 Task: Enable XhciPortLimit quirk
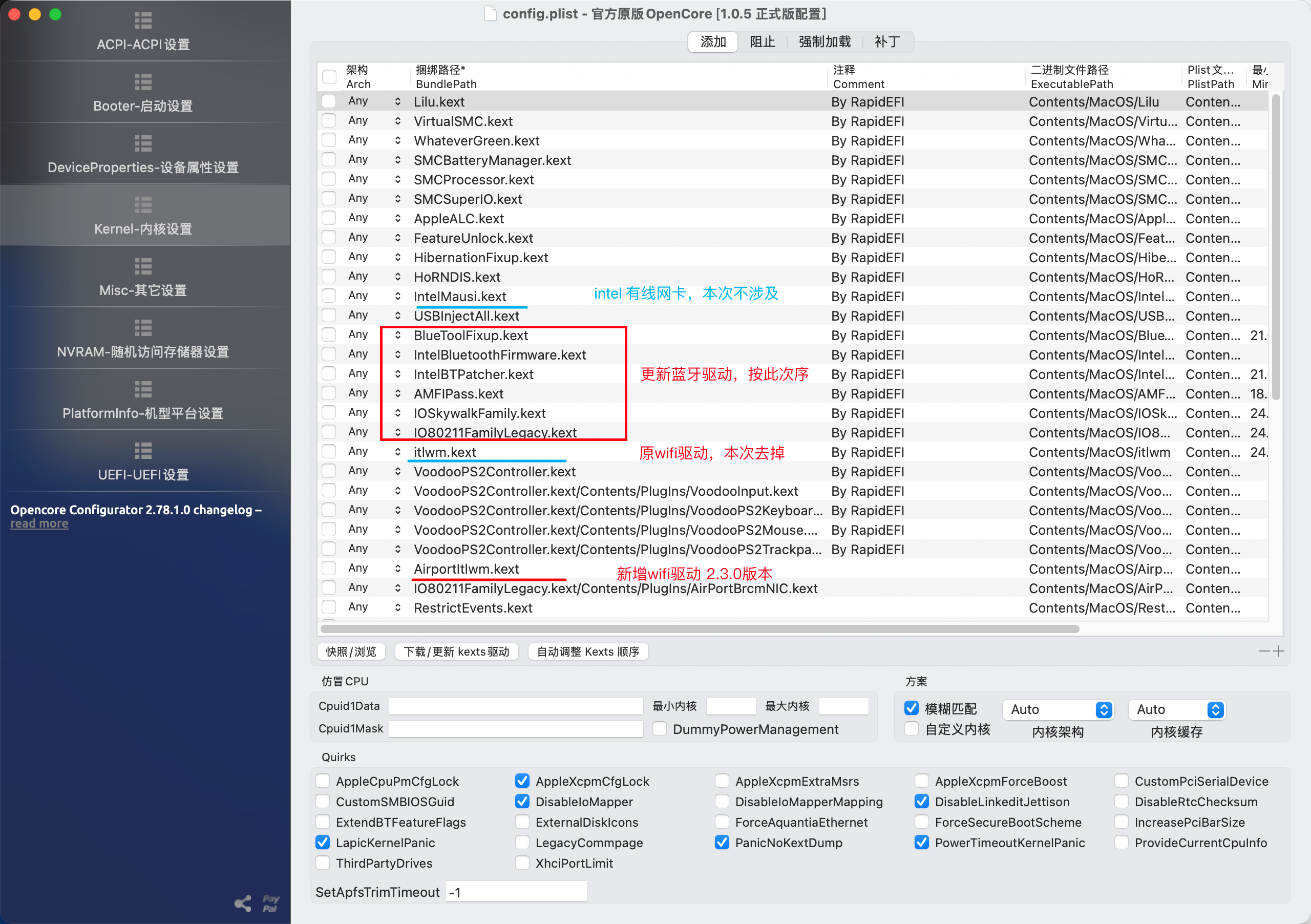pyautogui.click(x=522, y=863)
